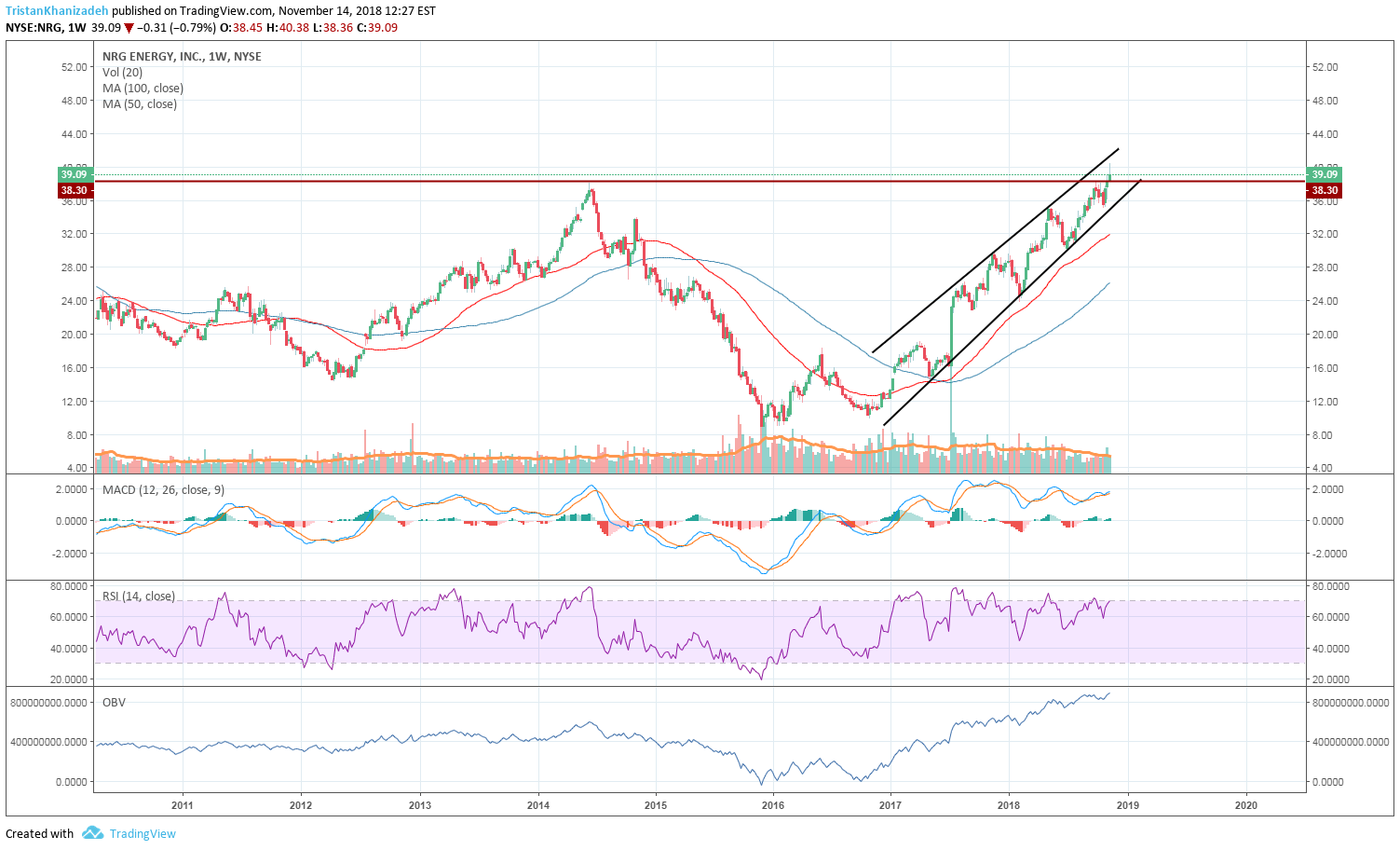Click the green 39.09 price tag on left axis
Image resolution: width=1400 pixels, height=850 pixels.
pos(74,174)
